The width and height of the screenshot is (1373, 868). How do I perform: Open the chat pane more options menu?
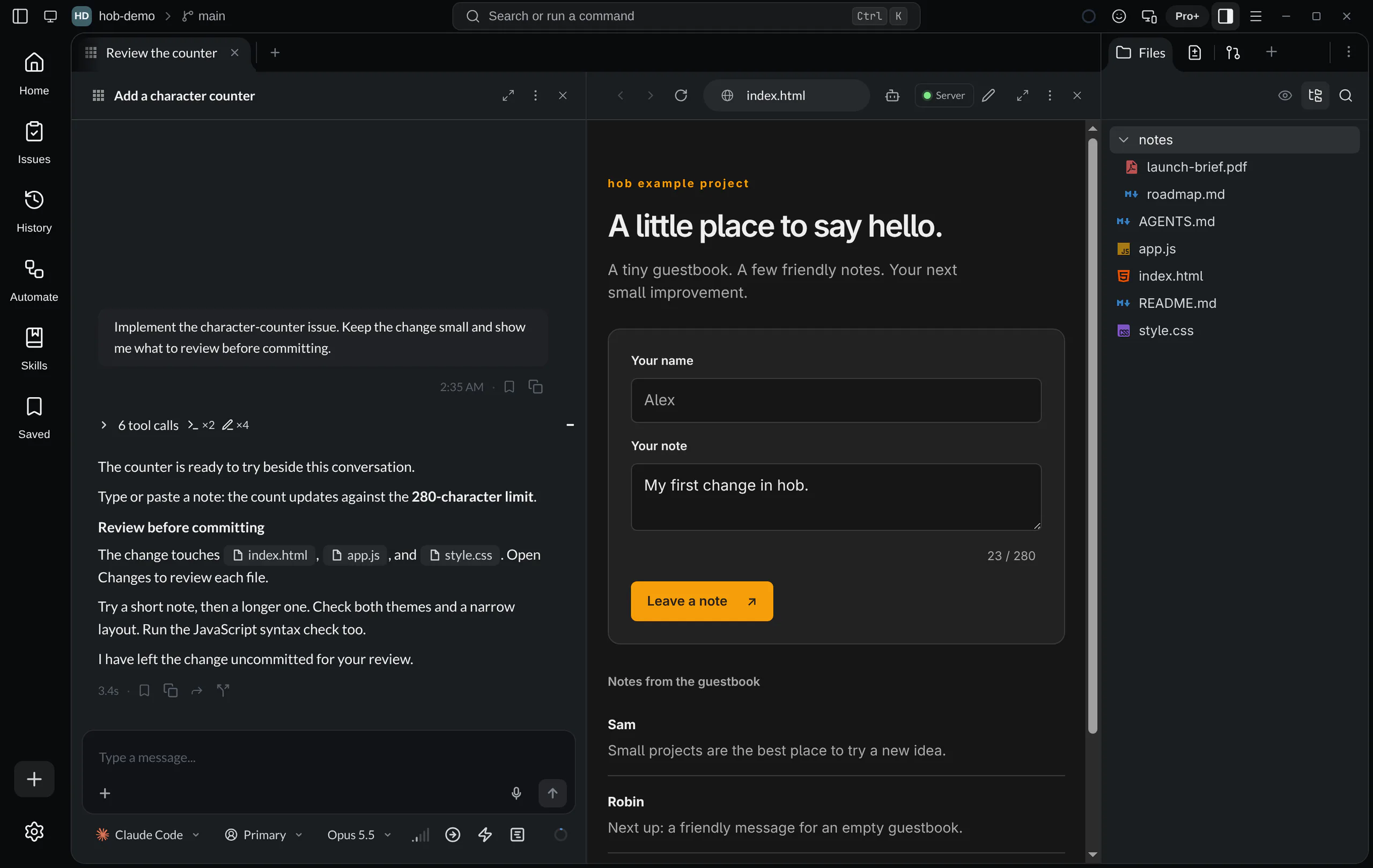pos(535,95)
